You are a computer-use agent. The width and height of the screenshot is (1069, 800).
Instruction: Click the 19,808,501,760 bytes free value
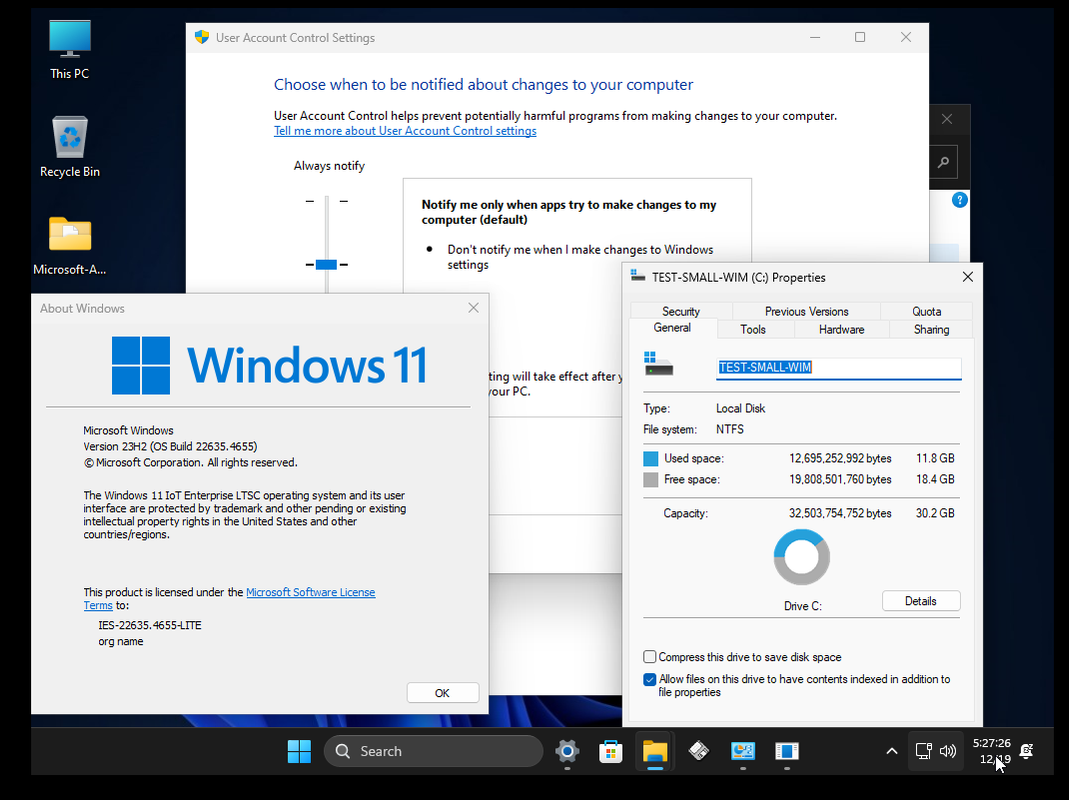click(840, 479)
